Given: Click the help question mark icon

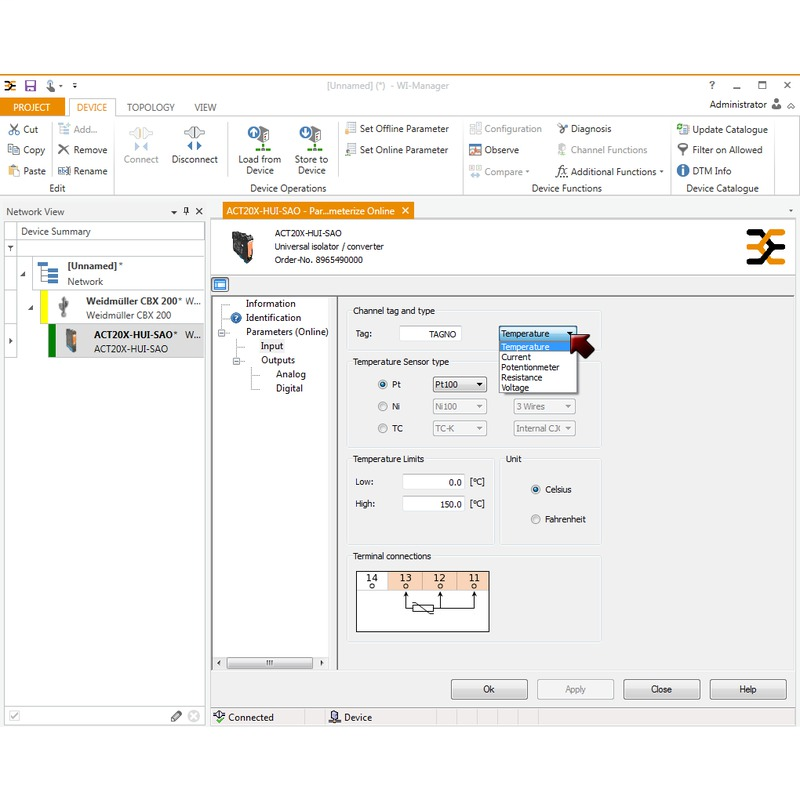Looking at the screenshot, I should coord(712,85).
